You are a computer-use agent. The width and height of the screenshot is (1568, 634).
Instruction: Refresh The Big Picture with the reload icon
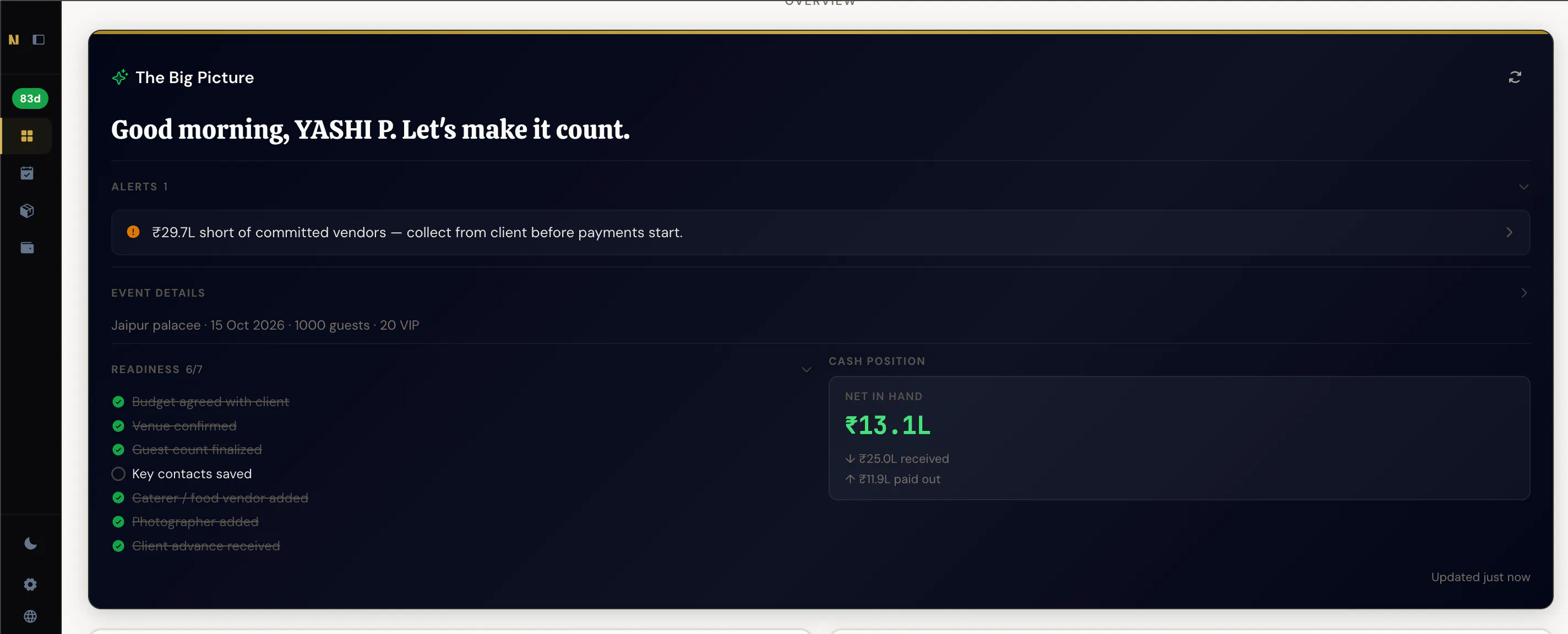click(1515, 77)
